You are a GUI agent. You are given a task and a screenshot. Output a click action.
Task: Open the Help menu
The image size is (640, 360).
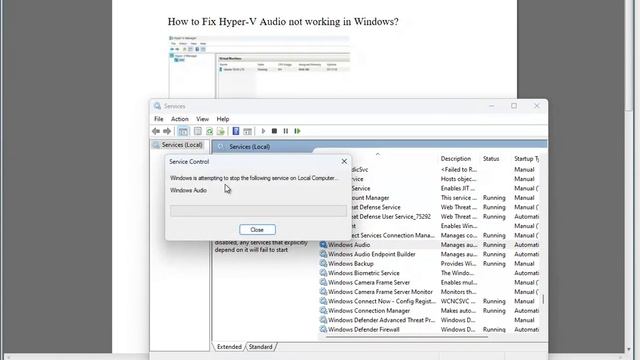(x=223, y=119)
